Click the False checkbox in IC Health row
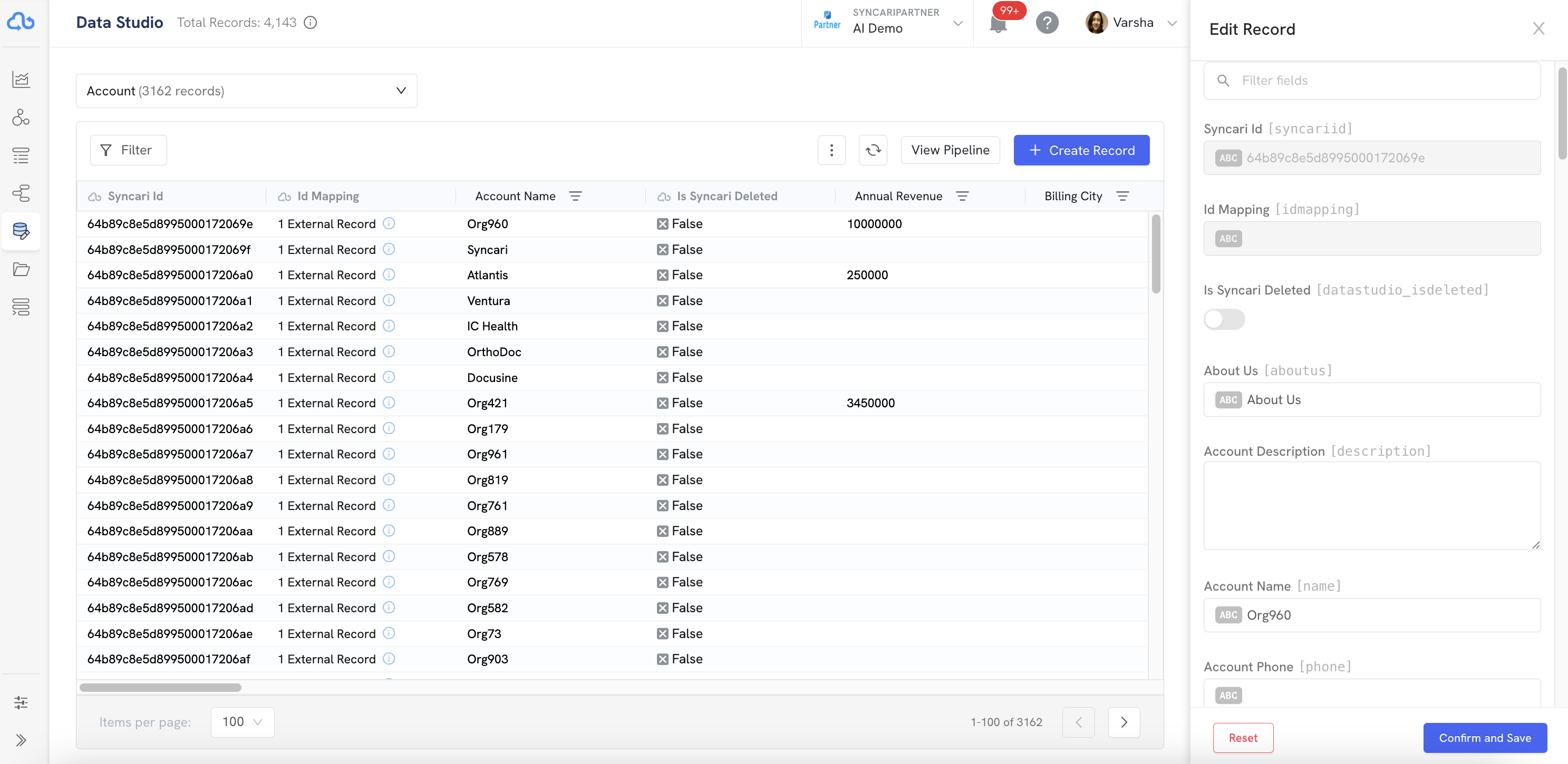The image size is (1568, 764). (x=662, y=327)
